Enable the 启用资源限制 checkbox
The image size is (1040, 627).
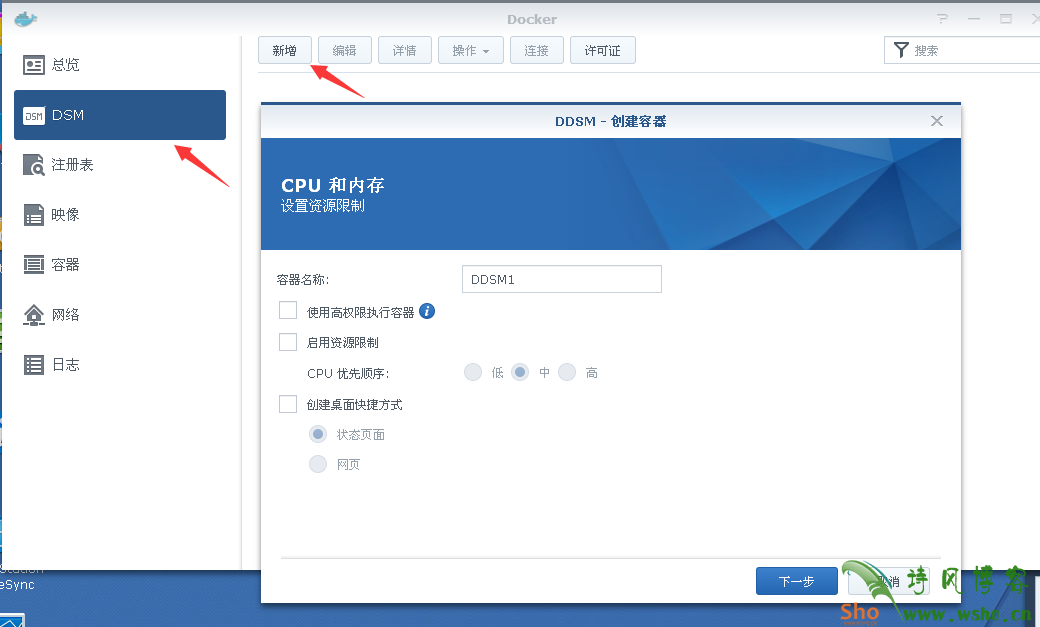tap(288, 340)
